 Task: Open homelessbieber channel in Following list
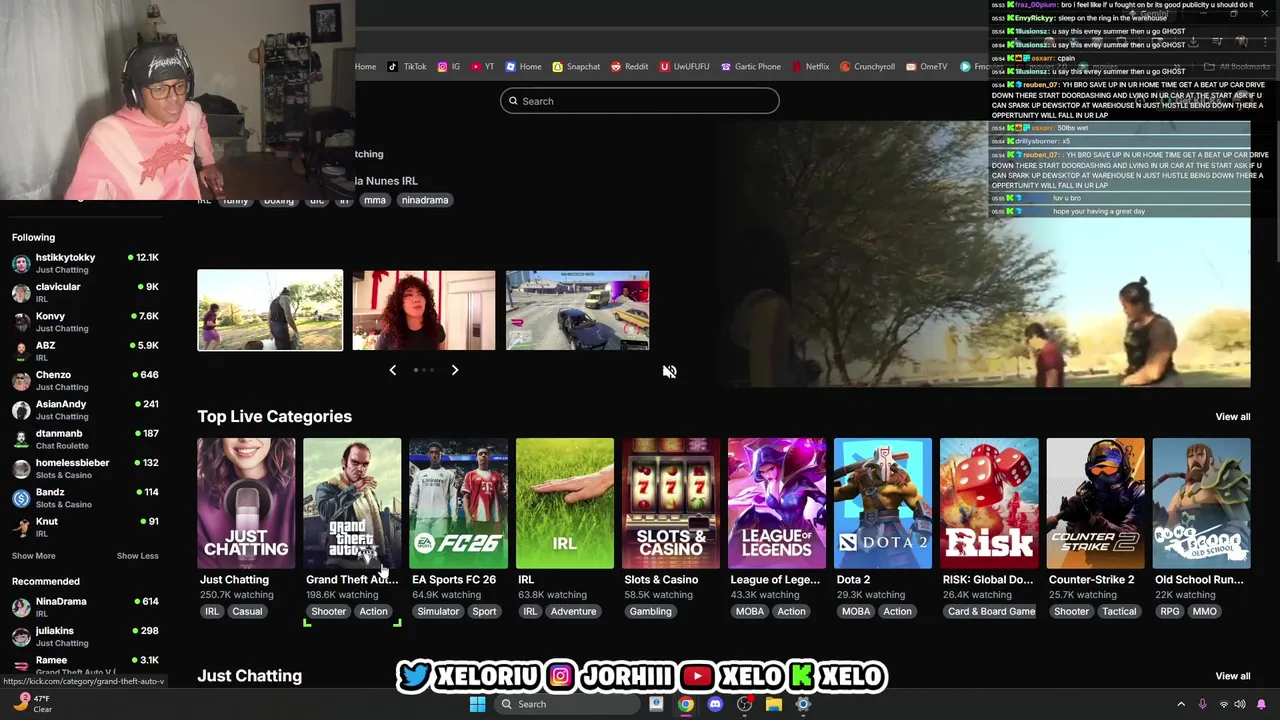[84, 468]
